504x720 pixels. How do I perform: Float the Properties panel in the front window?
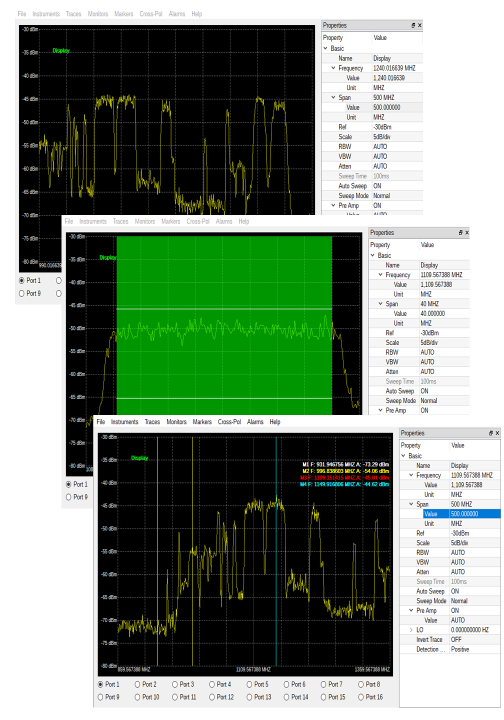491,433
